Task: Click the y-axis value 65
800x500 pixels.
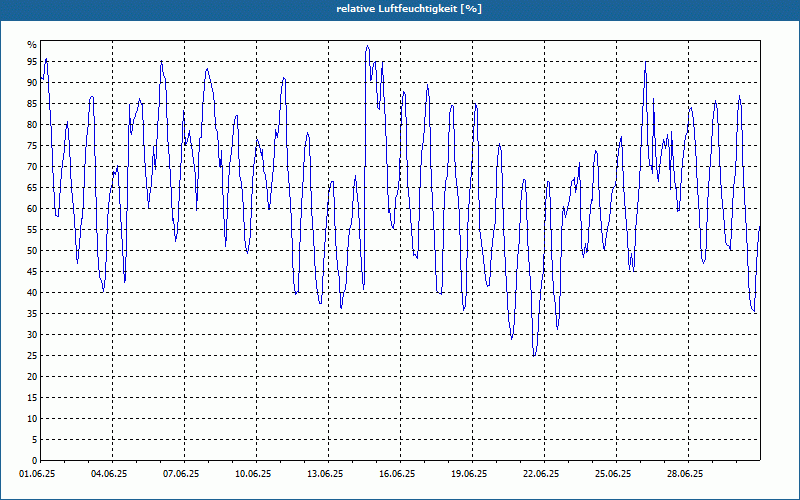Action: (32, 188)
